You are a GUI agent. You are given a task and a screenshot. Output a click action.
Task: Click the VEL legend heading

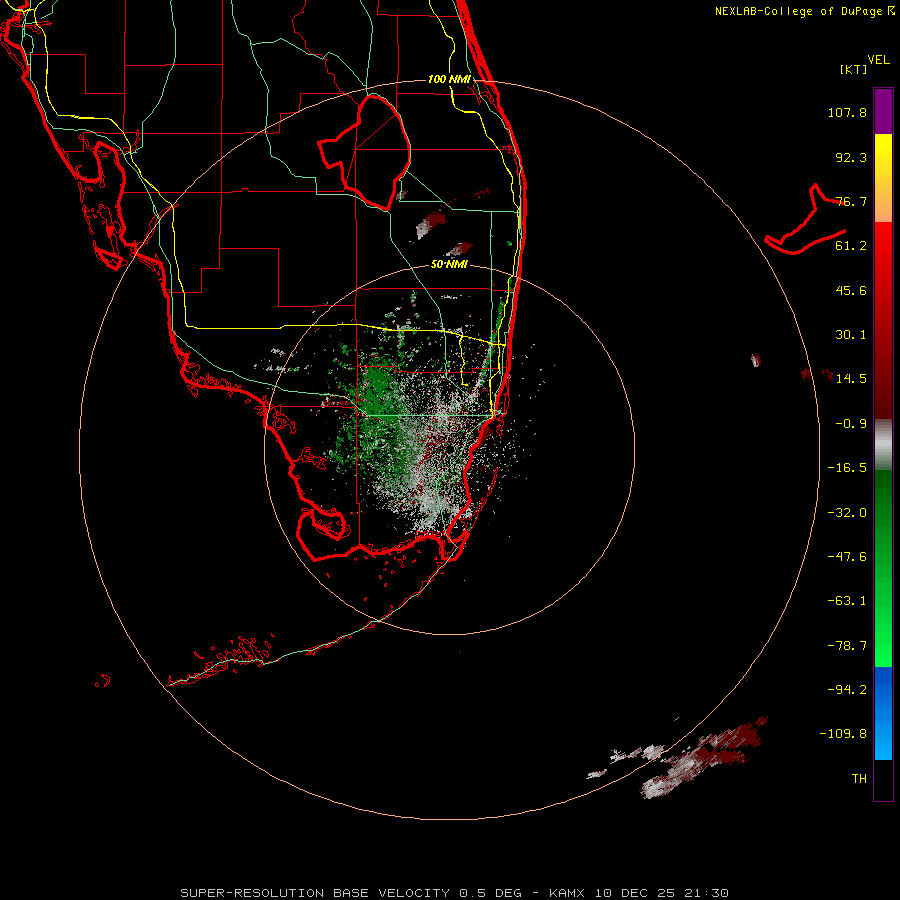[878, 60]
